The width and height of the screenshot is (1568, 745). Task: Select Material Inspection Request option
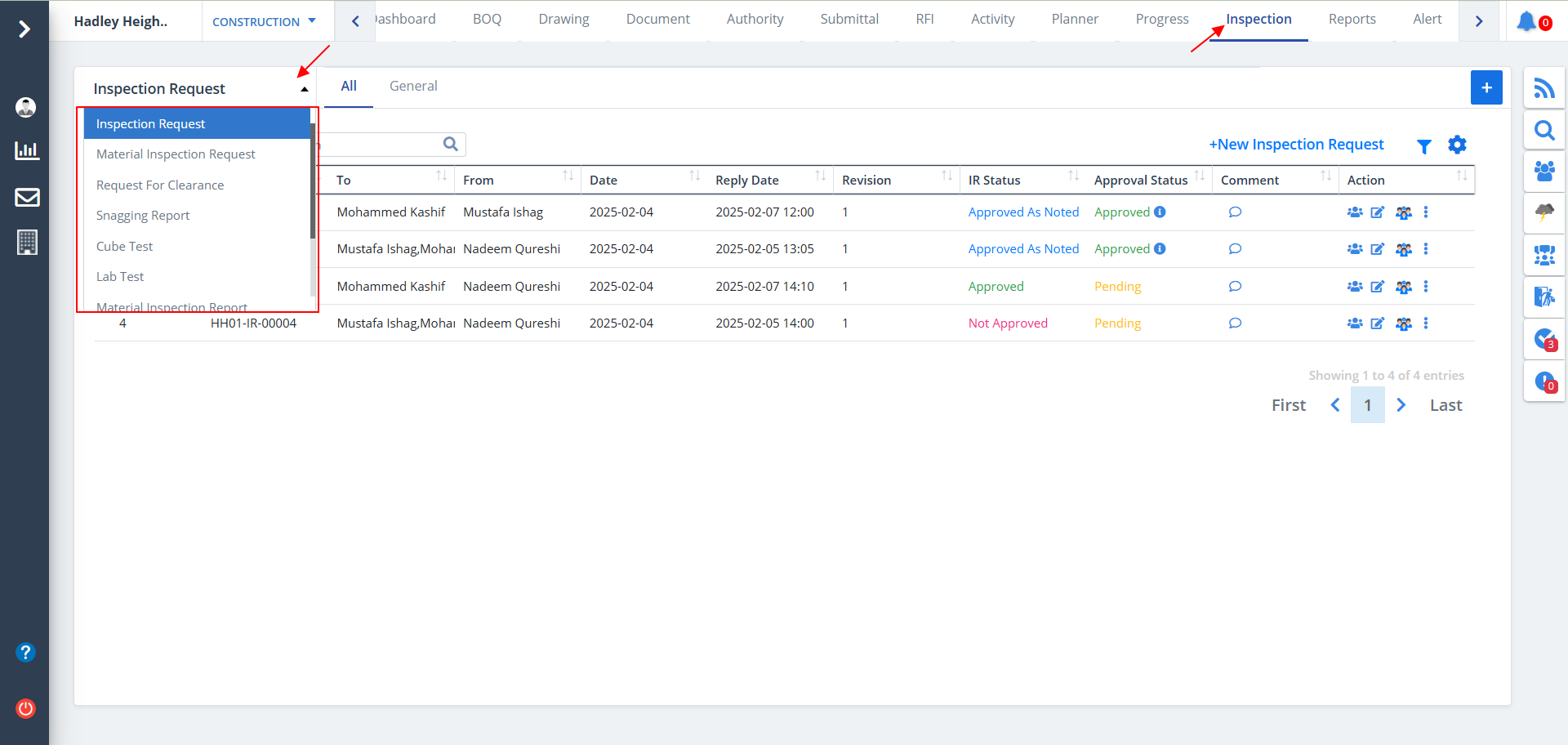[176, 154]
